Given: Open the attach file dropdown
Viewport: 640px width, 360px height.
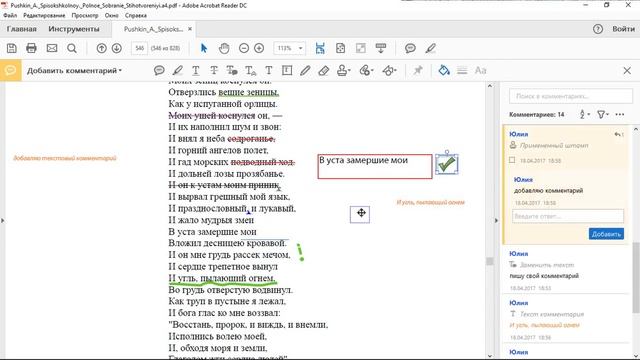Looking at the screenshot, I should click(x=367, y=71).
